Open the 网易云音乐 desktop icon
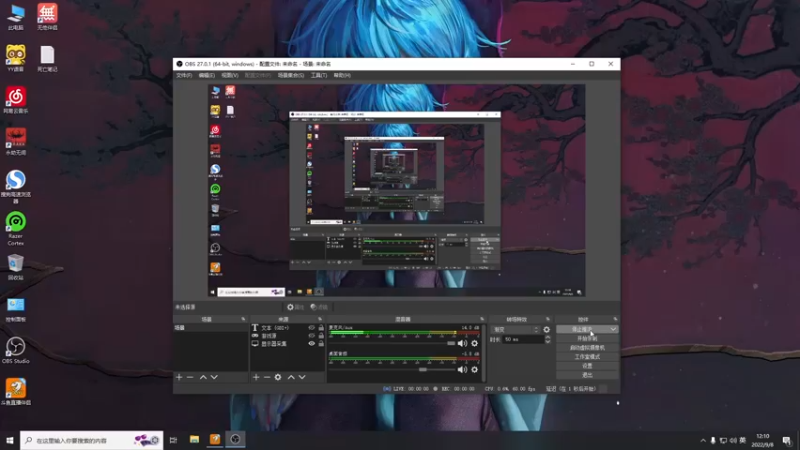This screenshot has width=800, height=450. pyautogui.click(x=16, y=100)
